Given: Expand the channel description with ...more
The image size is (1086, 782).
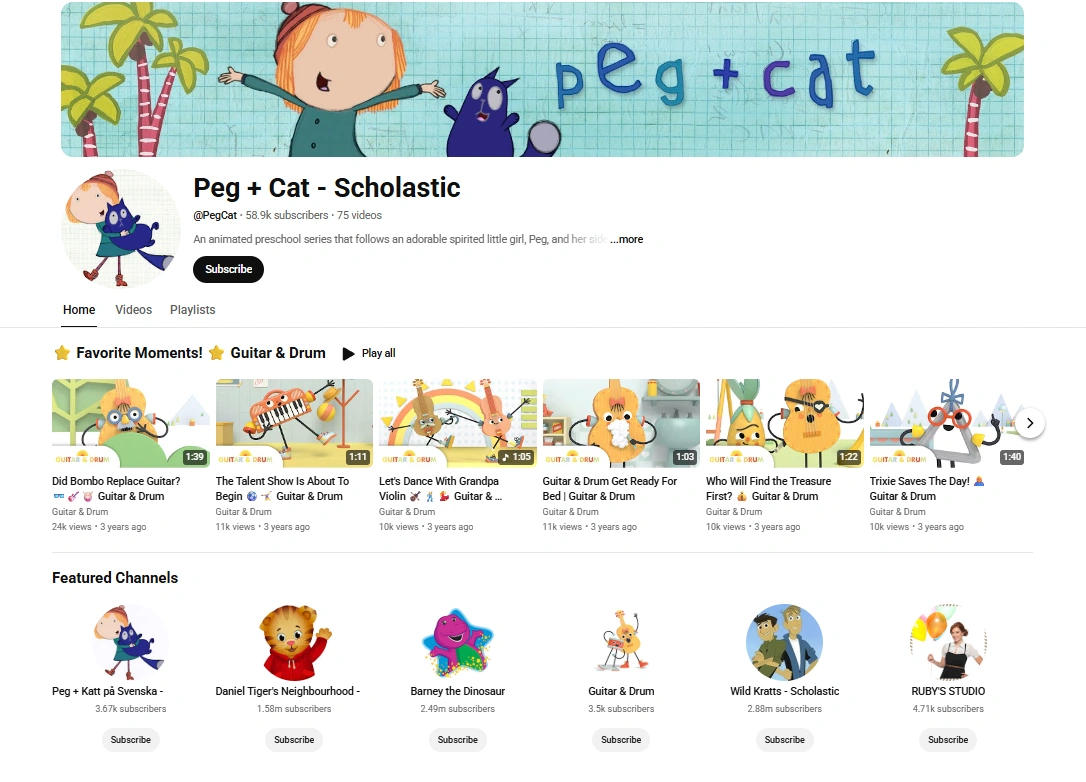Looking at the screenshot, I should coord(628,239).
